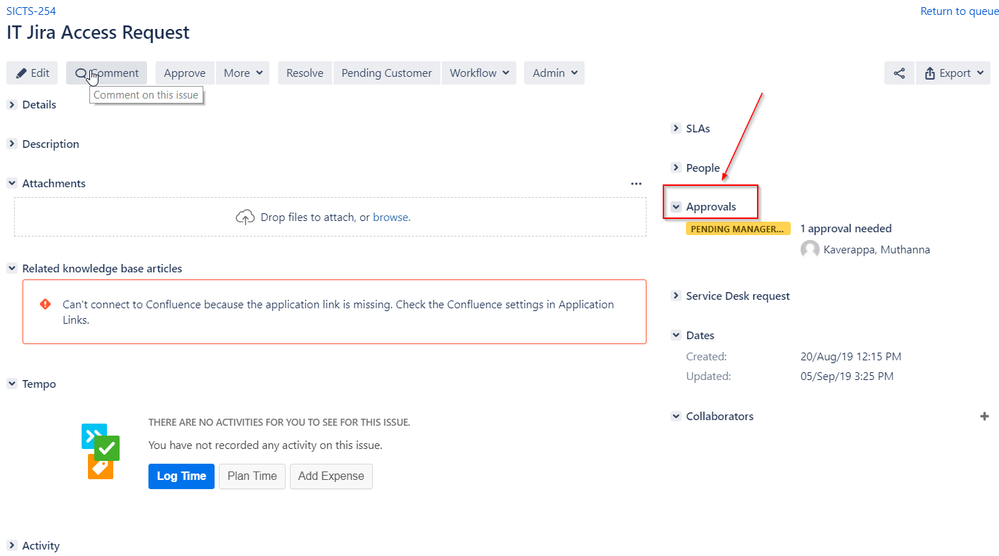The width and height of the screenshot is (999, 556).
Task: Open the More dropdown menu
Action: pos(243,73)
